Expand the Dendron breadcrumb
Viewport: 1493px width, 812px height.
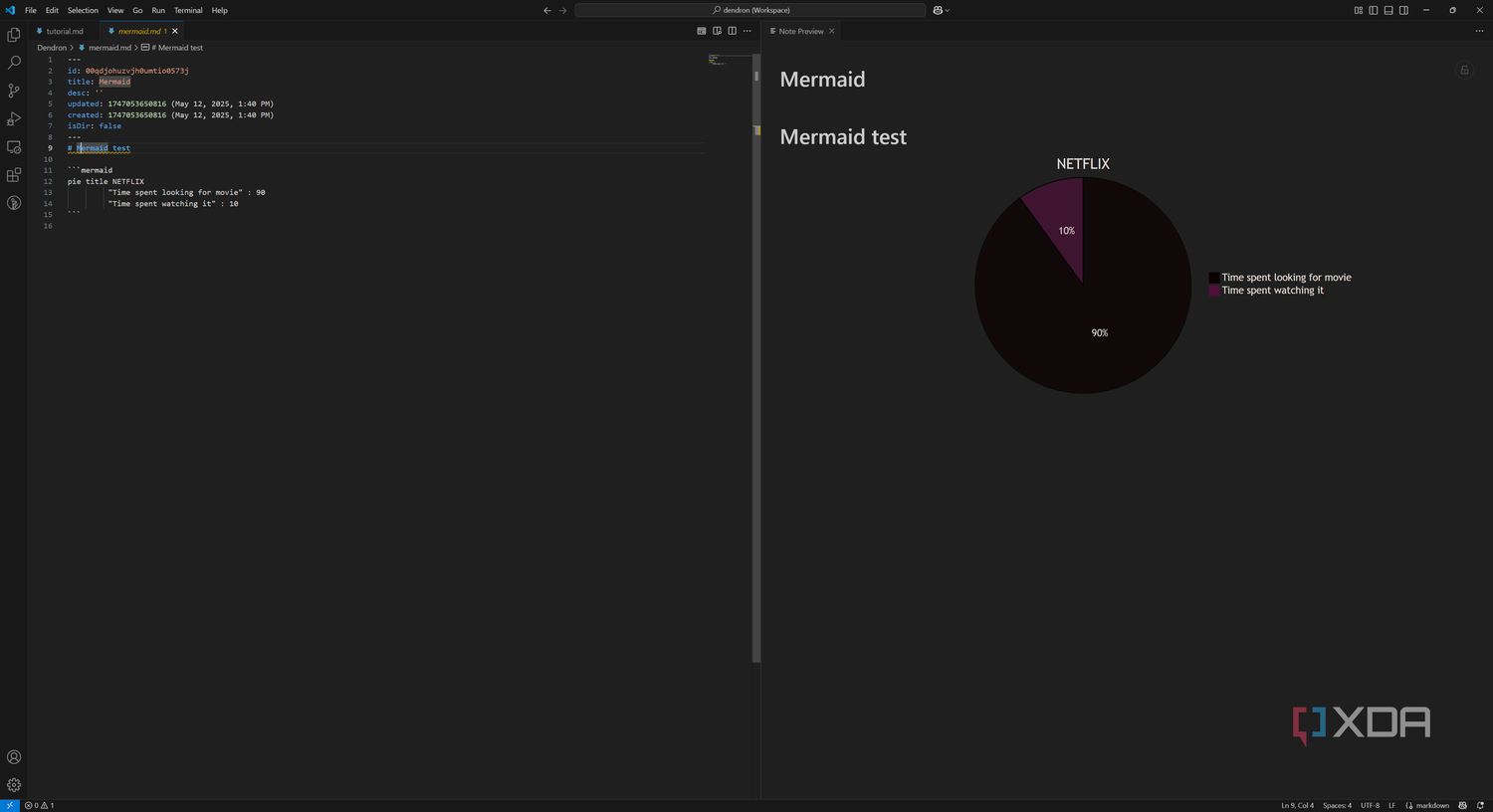pos(52,48)
